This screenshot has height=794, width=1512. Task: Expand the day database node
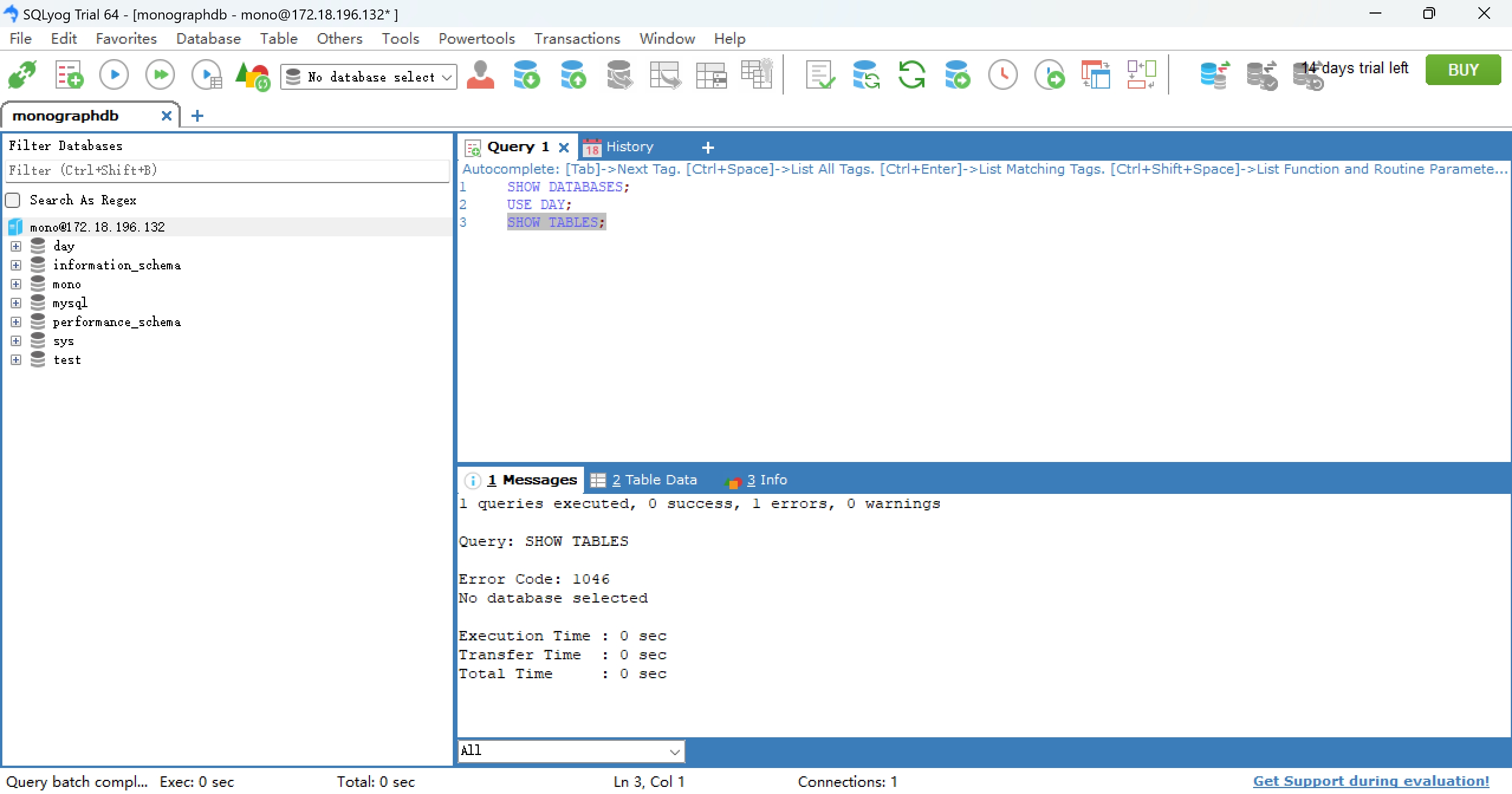click(16, 246)
